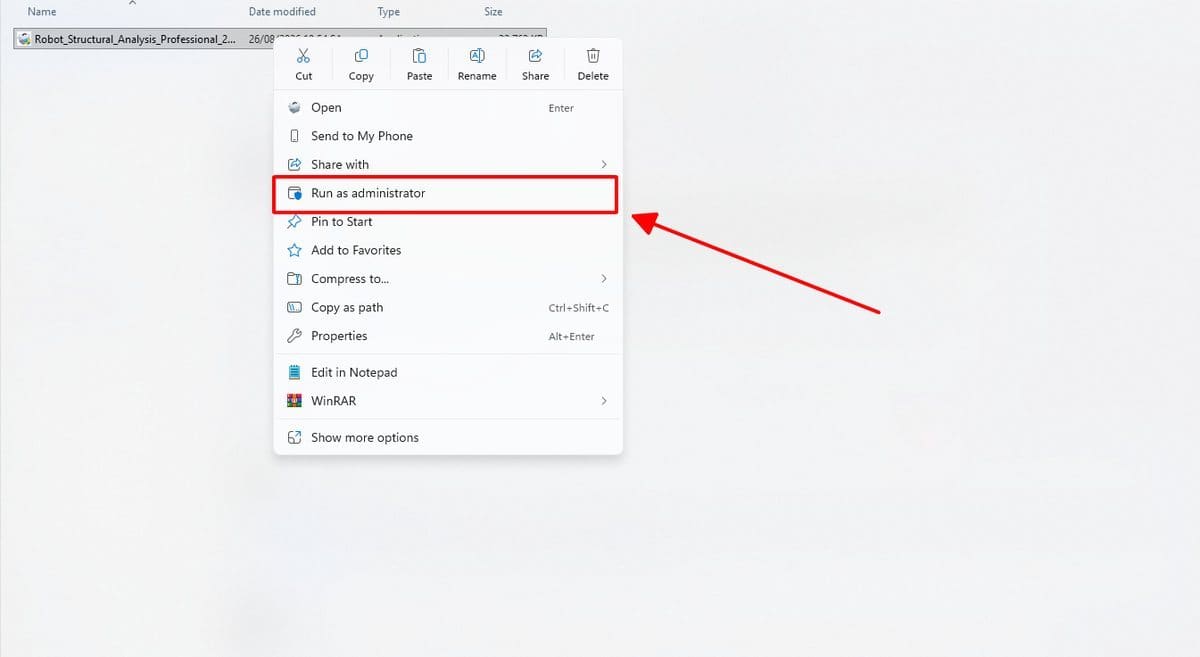The width and height of the screenshot is (1200, 657).
Task: Click the Open menu entry's icon
Action: [294, 108]
